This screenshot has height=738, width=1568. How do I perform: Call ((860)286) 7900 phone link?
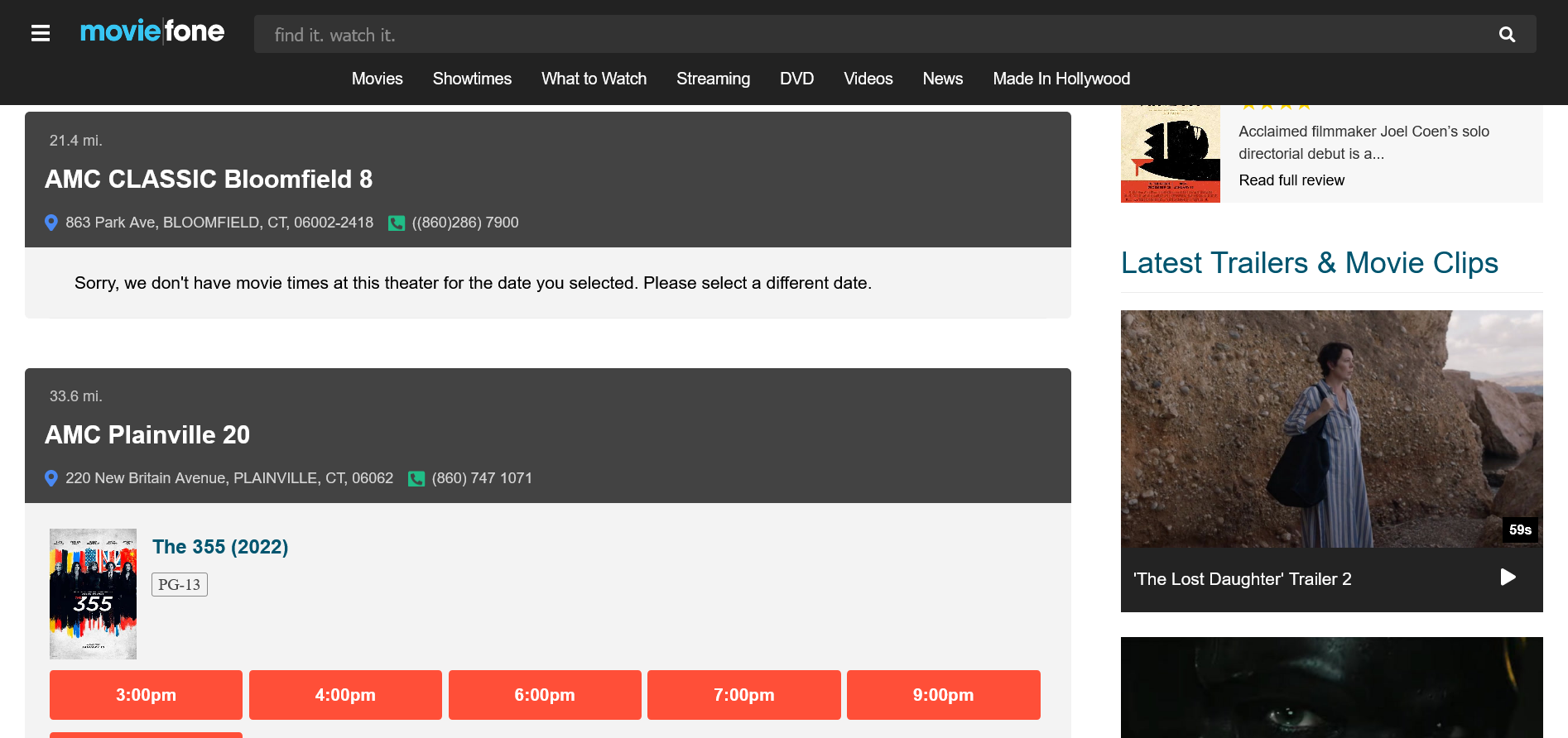coord(465,223)
